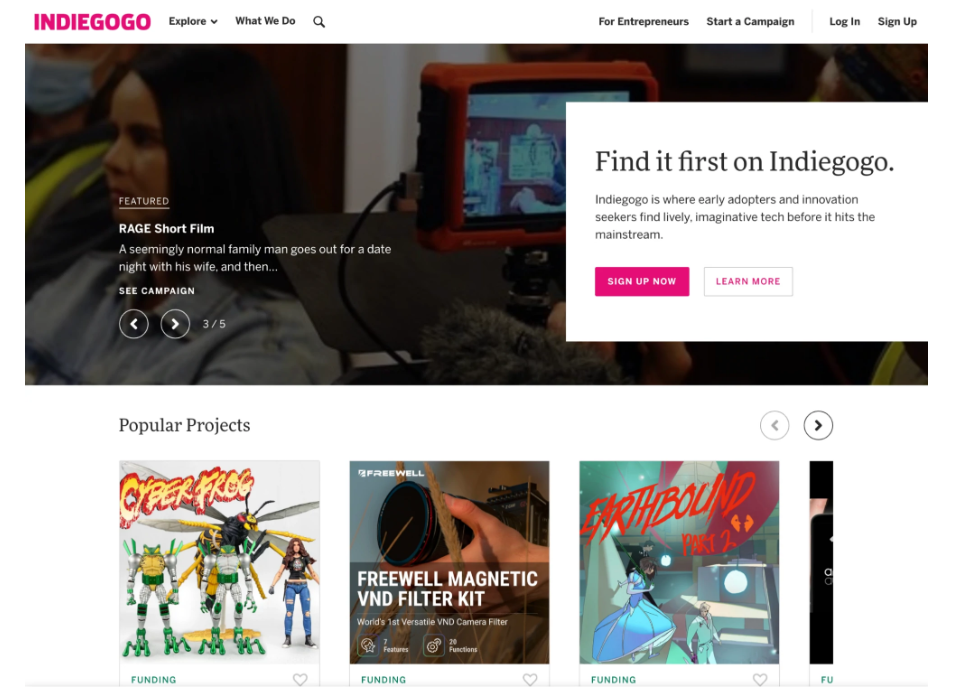The width and height of the screenshot is (959, 698).
Task: Go to previous featured hero slide
Action: coord(134,324)
